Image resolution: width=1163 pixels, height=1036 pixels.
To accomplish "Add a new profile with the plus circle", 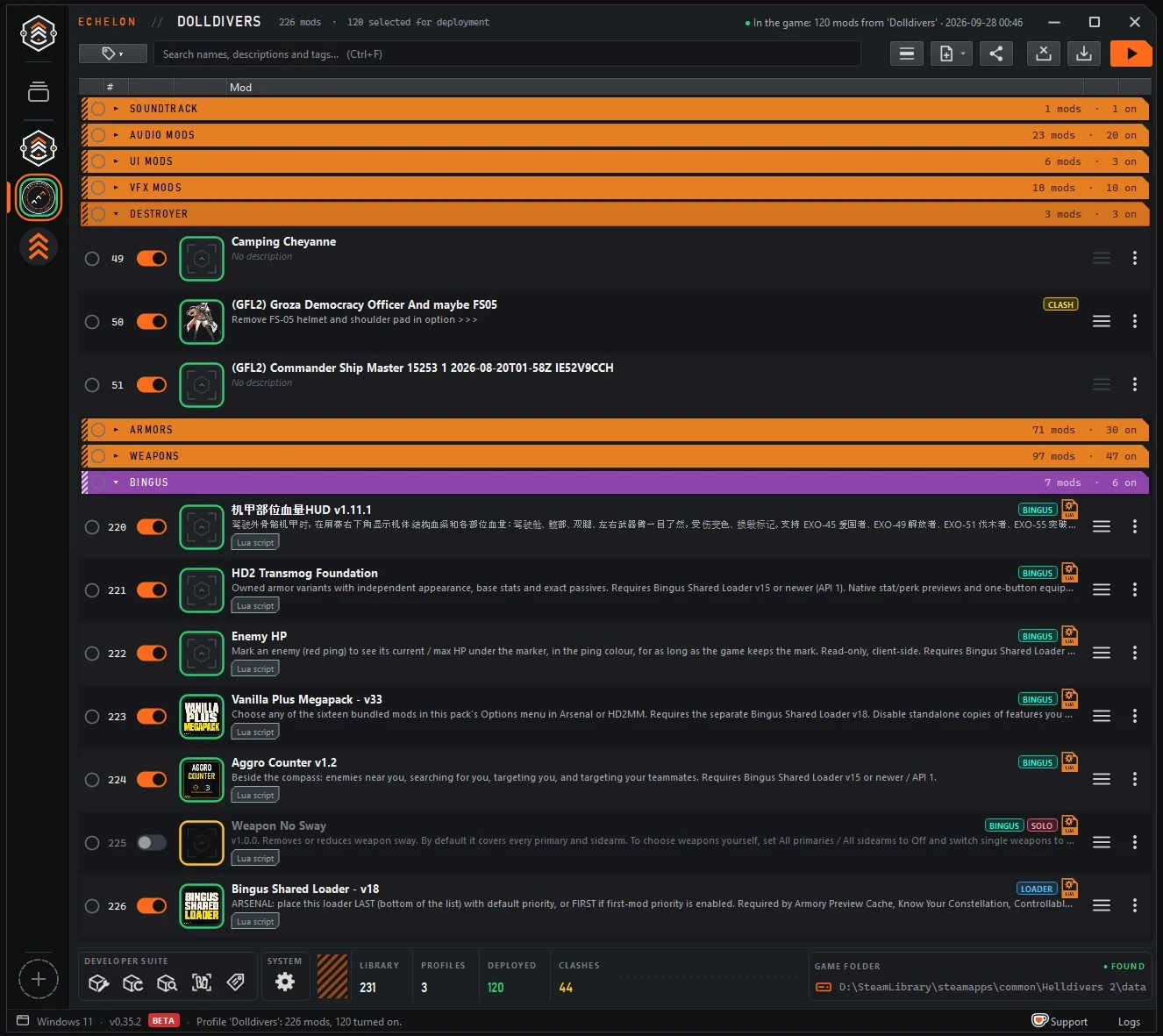I will [x=39, y=979].
